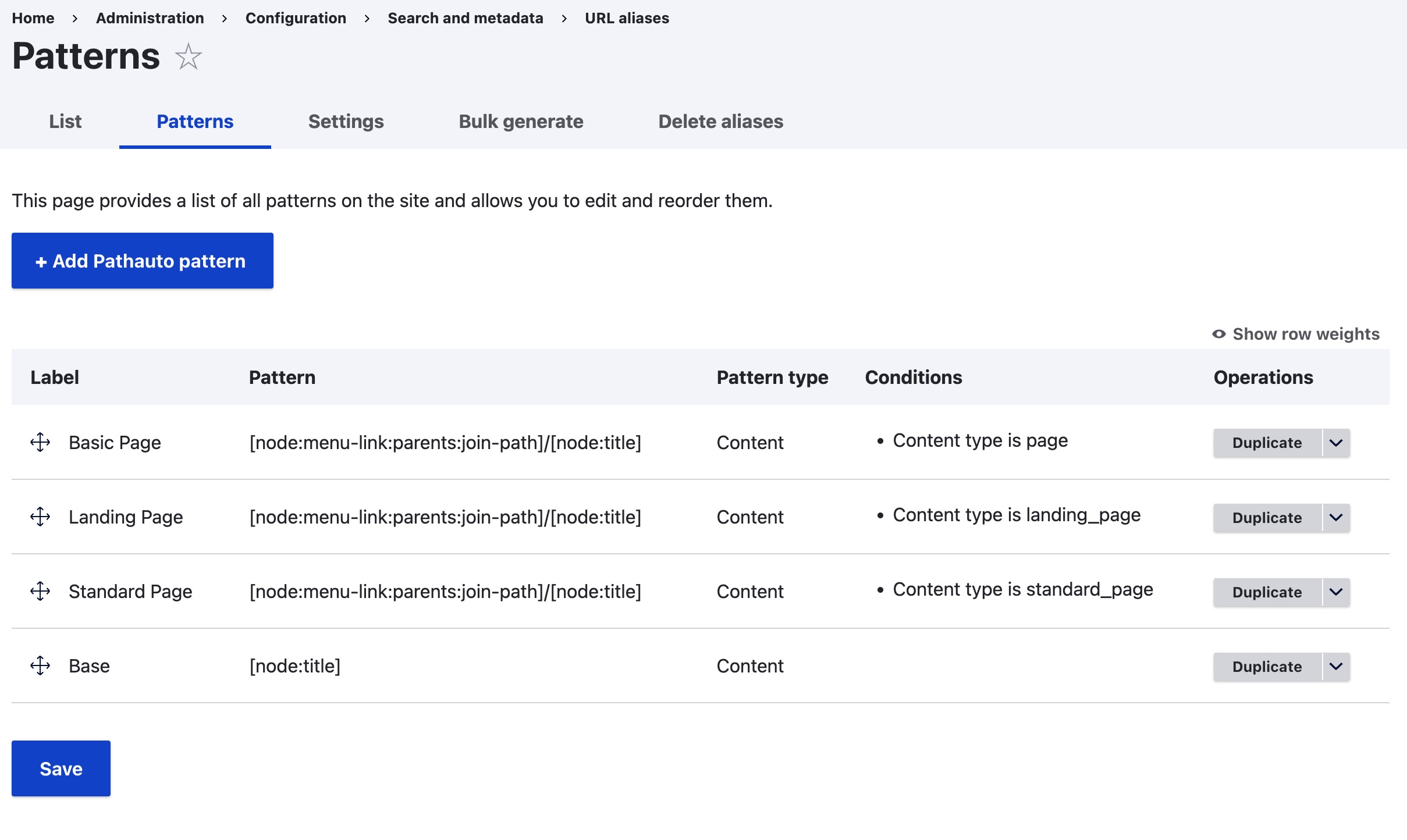The width and height of the screenshot is (1407, 840).
Task: Click Add Pathauto pattern button
Action: (143, 261)
